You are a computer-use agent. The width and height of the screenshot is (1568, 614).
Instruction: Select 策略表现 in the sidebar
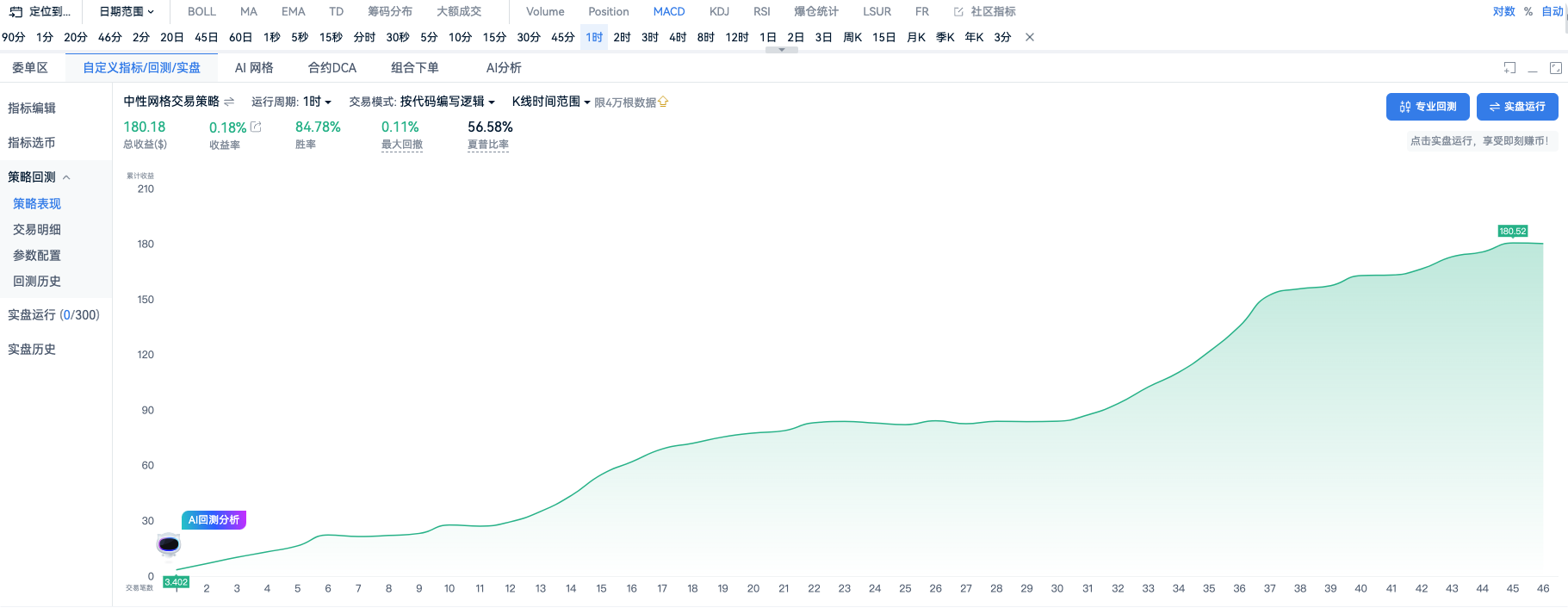37,204
